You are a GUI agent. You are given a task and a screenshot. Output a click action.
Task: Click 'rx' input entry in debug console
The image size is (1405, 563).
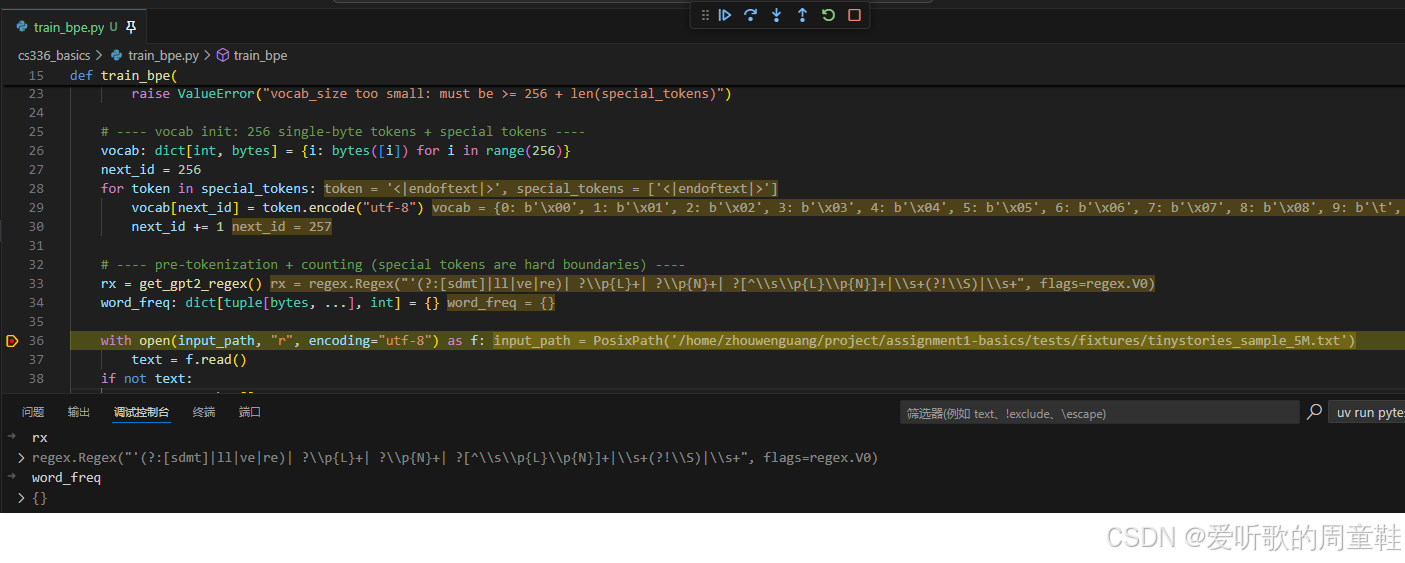pyautogui.click(x=39, y=438)
